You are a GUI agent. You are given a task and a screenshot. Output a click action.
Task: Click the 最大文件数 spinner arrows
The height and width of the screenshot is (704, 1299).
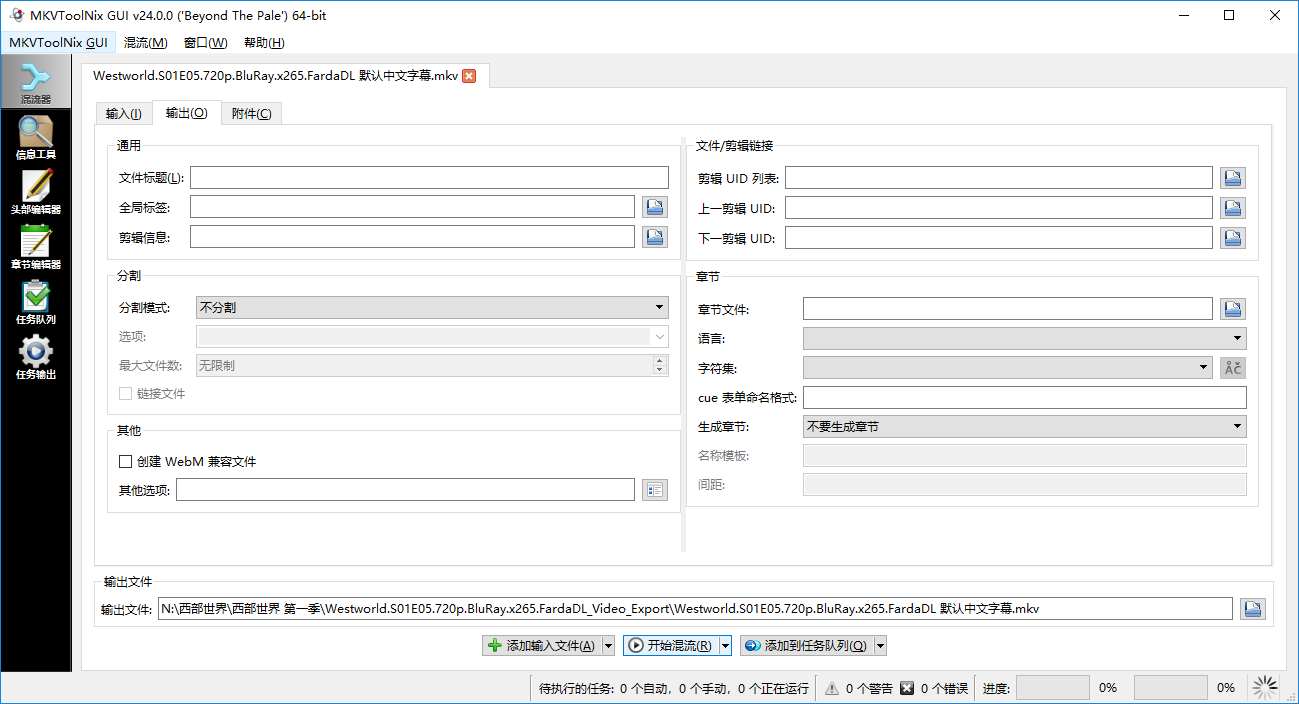[x=660, y=366]
